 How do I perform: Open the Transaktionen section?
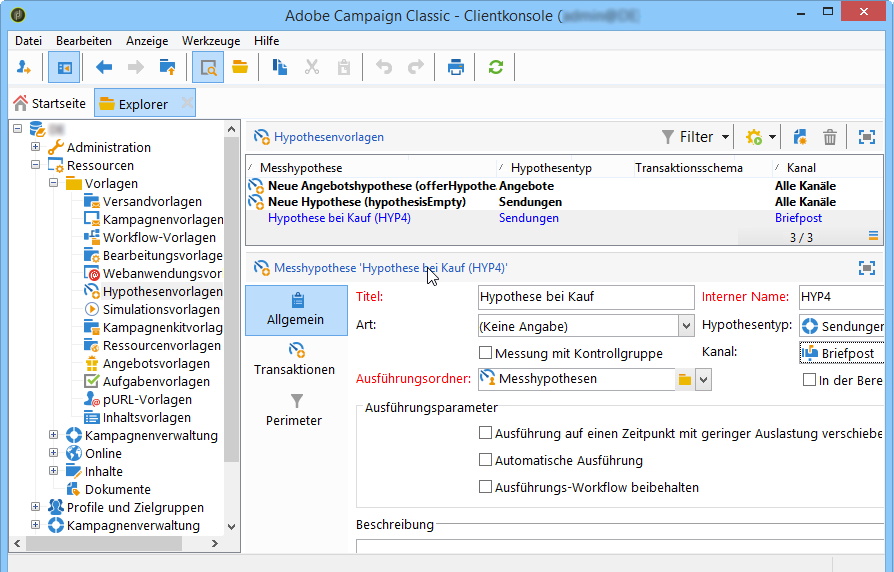295,359
